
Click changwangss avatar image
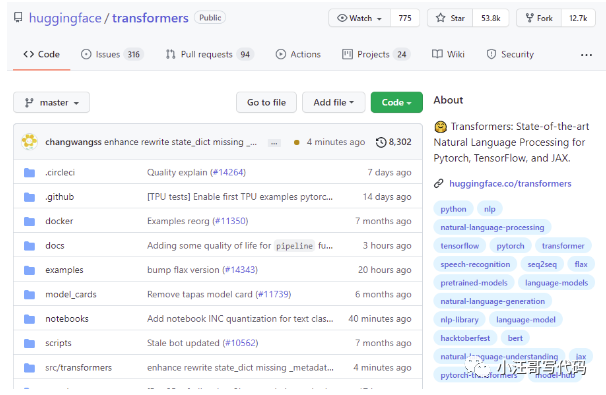(x=29, y=142)
